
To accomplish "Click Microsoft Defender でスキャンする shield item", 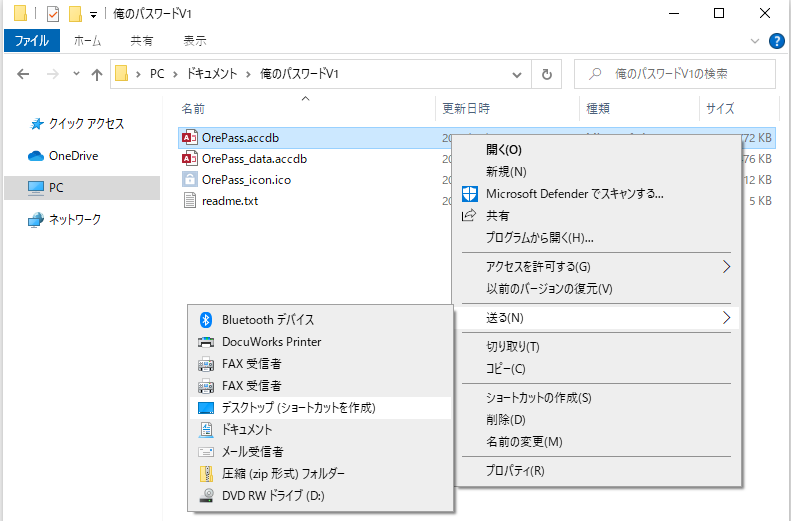I will tap(574, 193).
